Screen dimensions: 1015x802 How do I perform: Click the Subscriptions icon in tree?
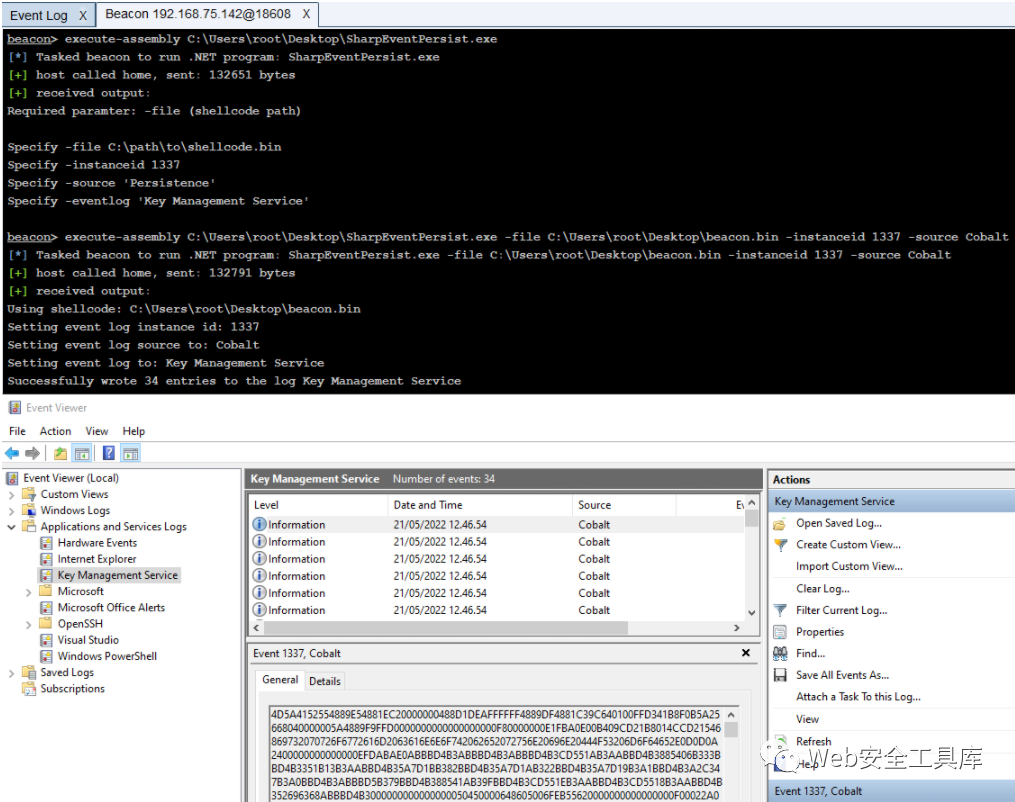[x=29, y=689]
